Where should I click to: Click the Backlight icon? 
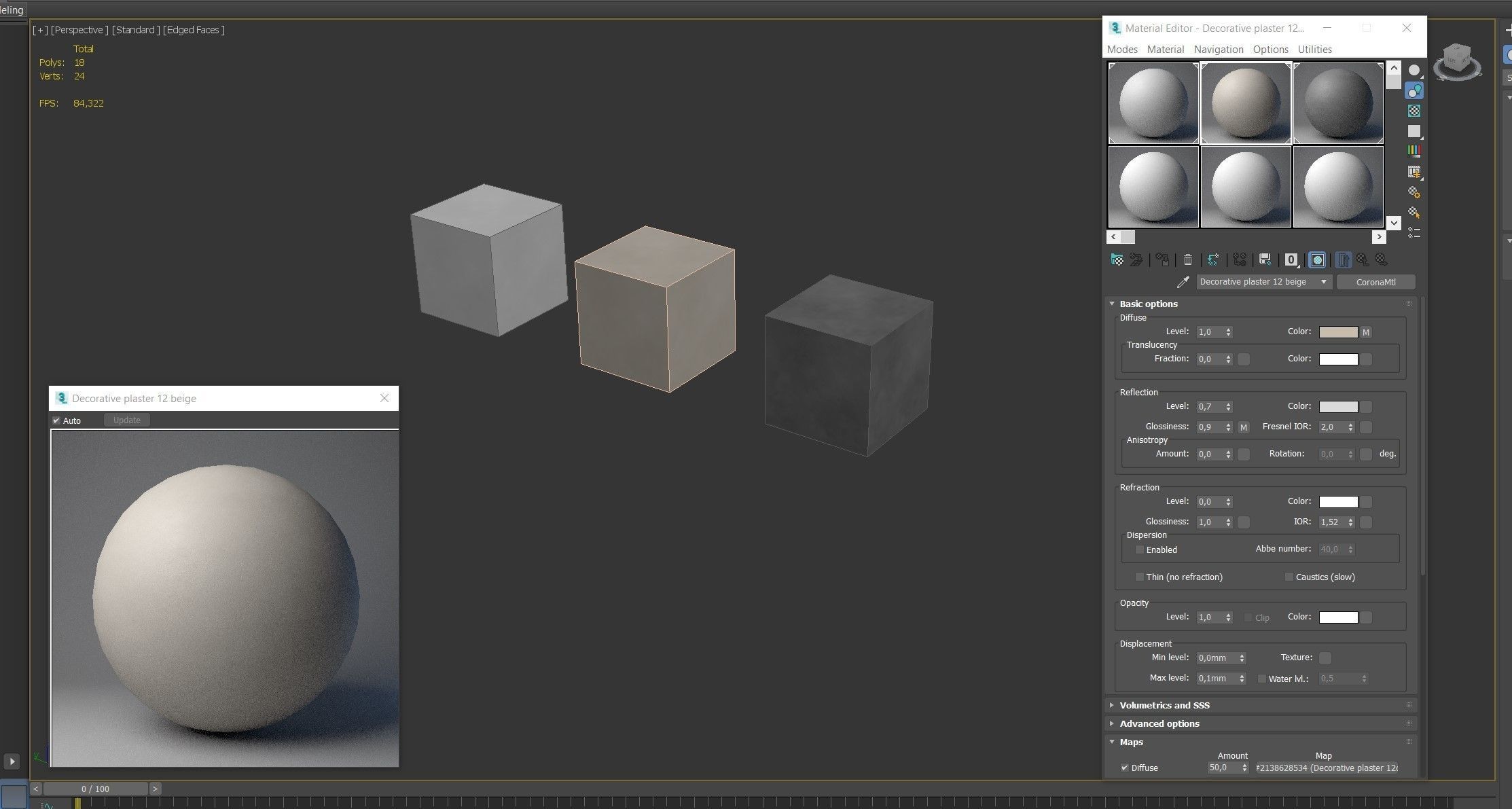point(1414,90)
